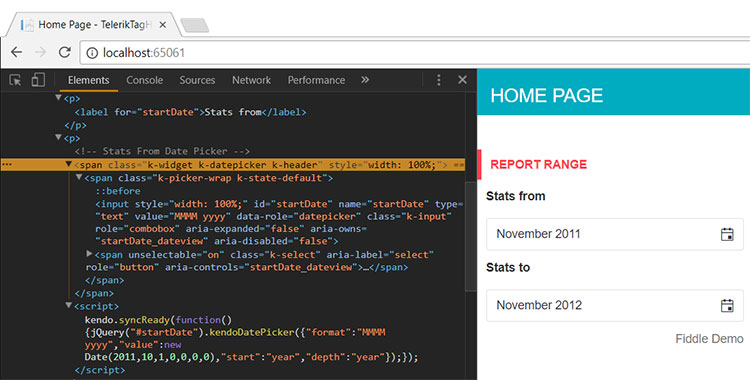This screenshot has height=380, width=750.
Task: Click the closing </script> tag line
Action: (x=100, y=370)
